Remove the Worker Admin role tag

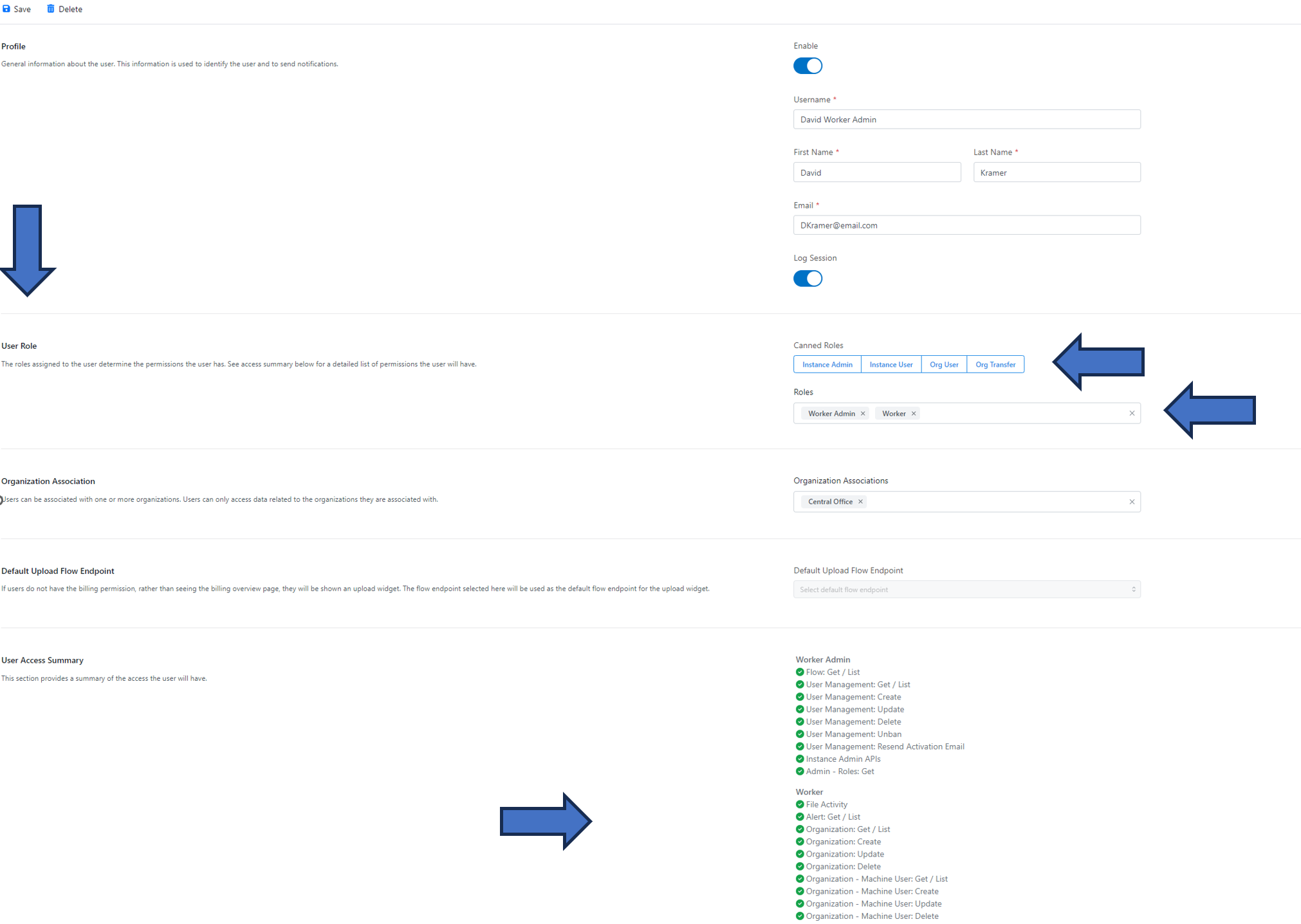click(x=863, y=414)
